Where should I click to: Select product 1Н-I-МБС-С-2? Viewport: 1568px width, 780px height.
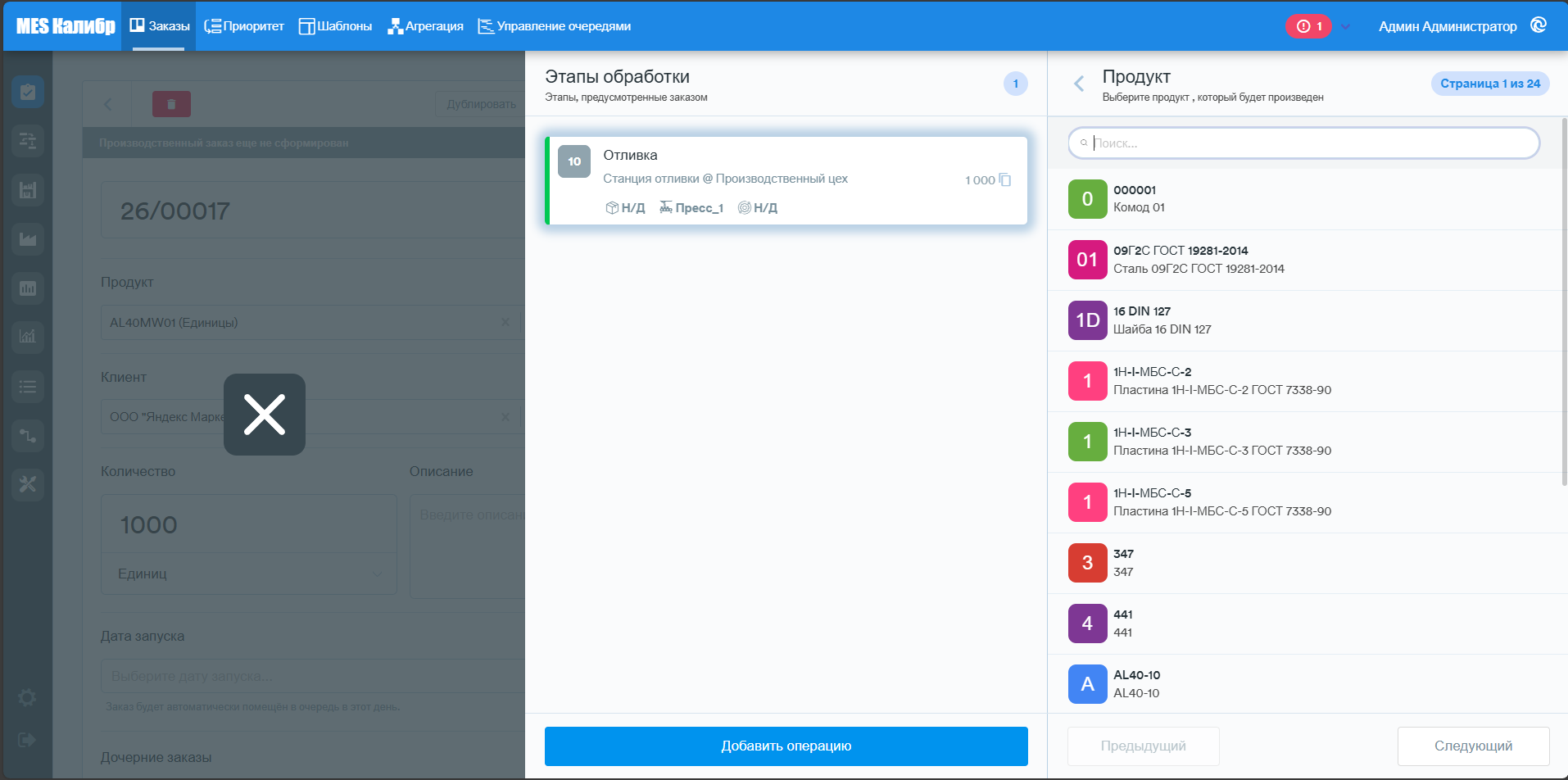tap(1306, 381)
